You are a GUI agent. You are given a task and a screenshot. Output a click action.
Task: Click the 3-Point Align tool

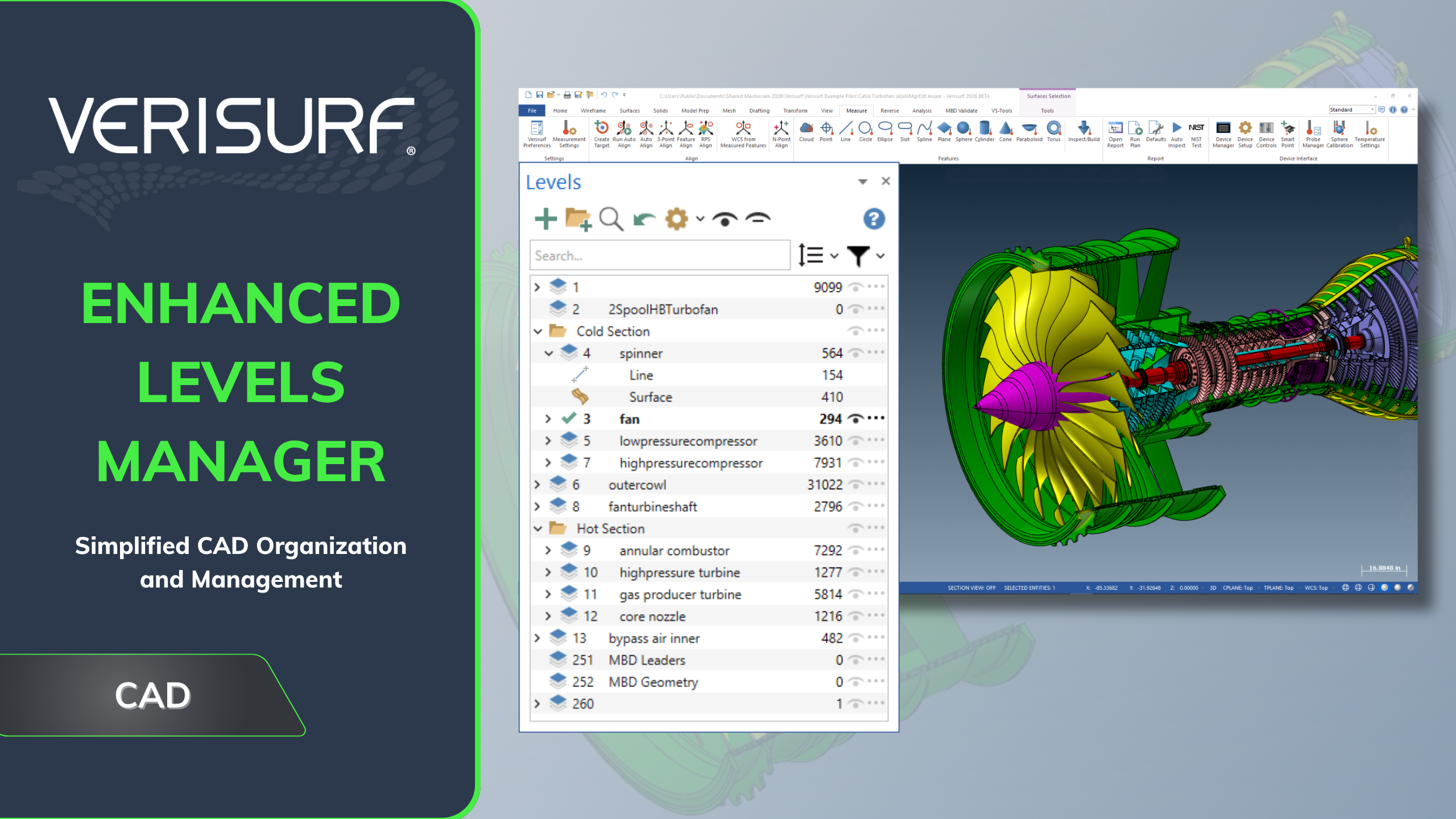click(665, 134)
